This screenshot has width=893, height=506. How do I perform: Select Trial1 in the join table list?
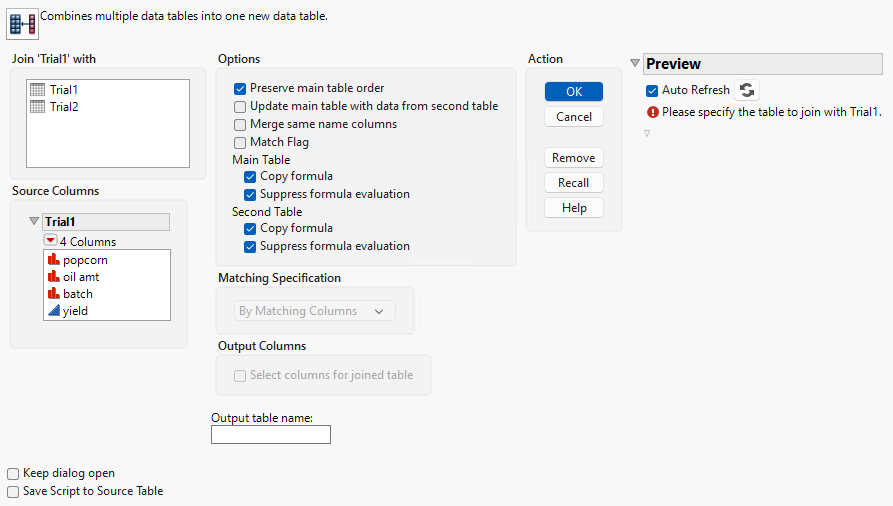tap(64, 90)
